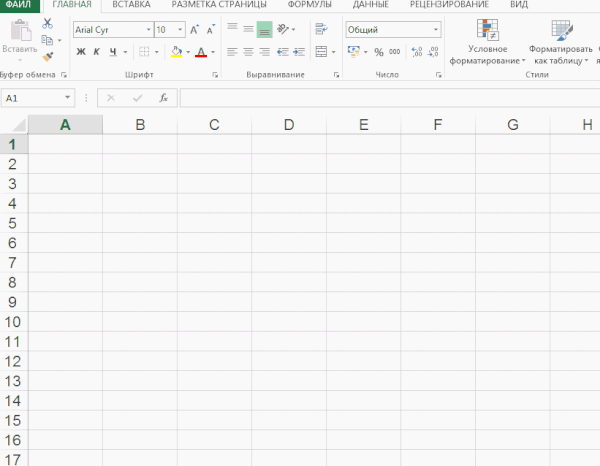
Task: Click the Cut scissors icon
Action: 47,24
